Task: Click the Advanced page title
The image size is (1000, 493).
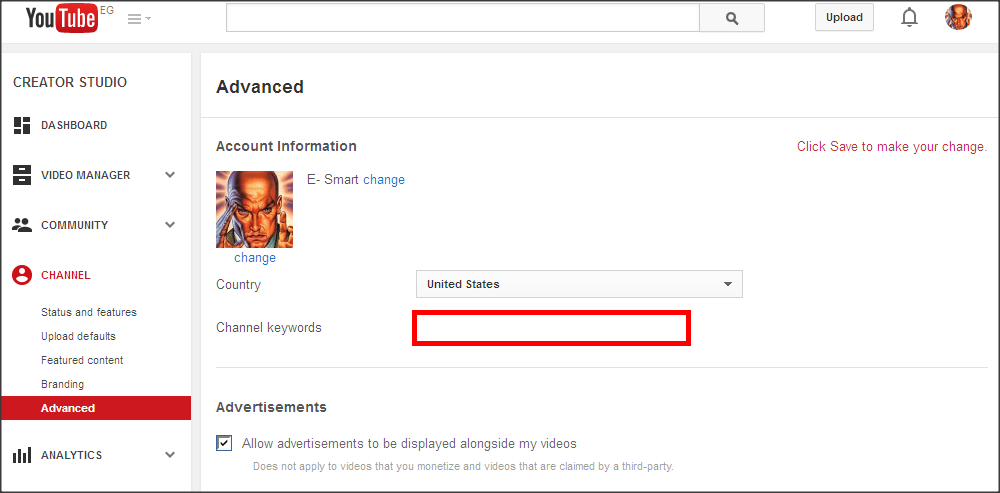Action: 260,87
